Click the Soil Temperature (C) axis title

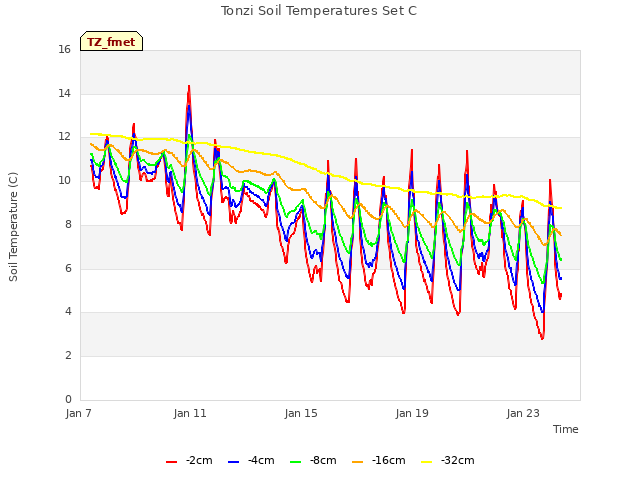coord(13,227)
